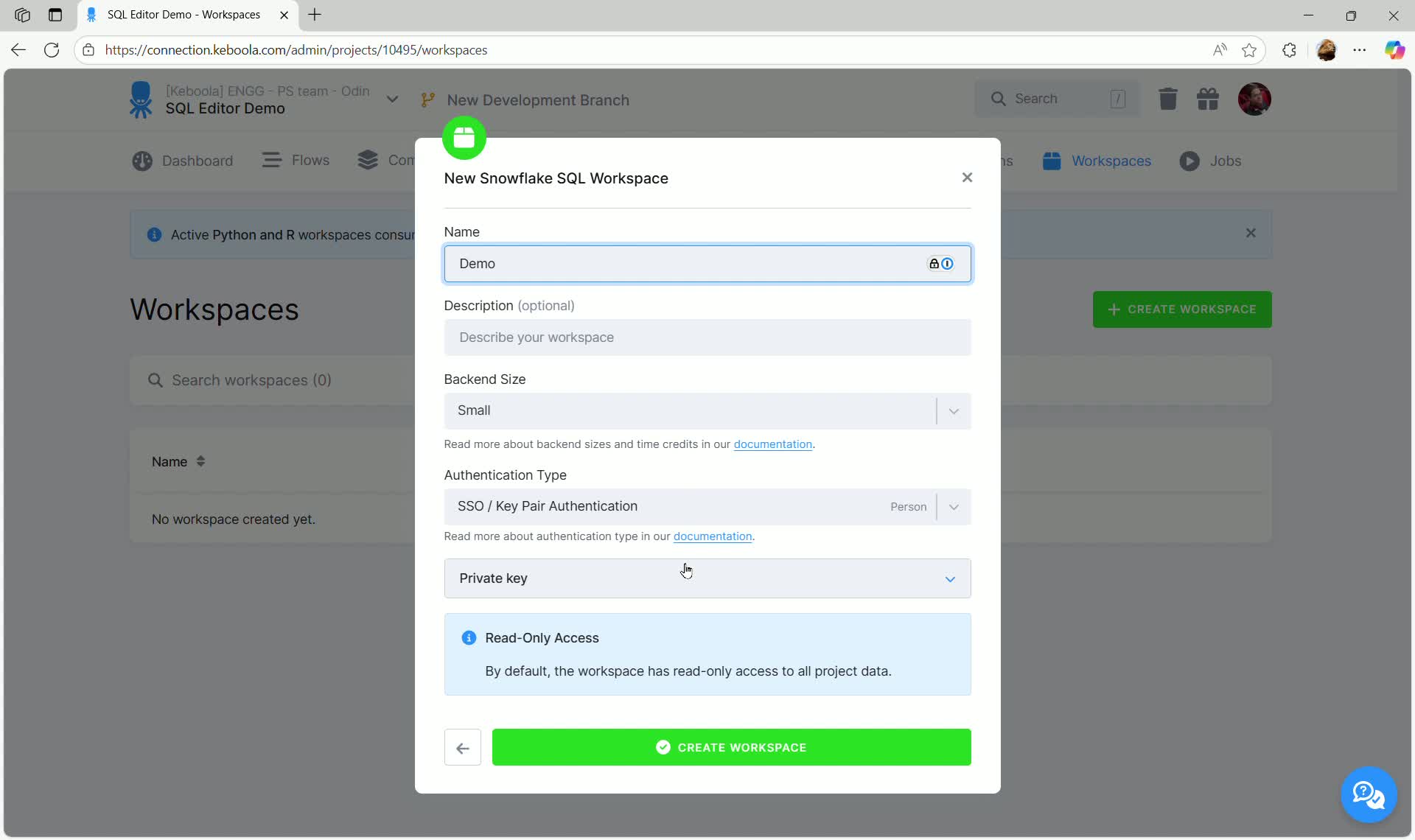Open the Backend Size dropdown showing Small
This screenshot has height=840, width=1415.
(952, 410)
